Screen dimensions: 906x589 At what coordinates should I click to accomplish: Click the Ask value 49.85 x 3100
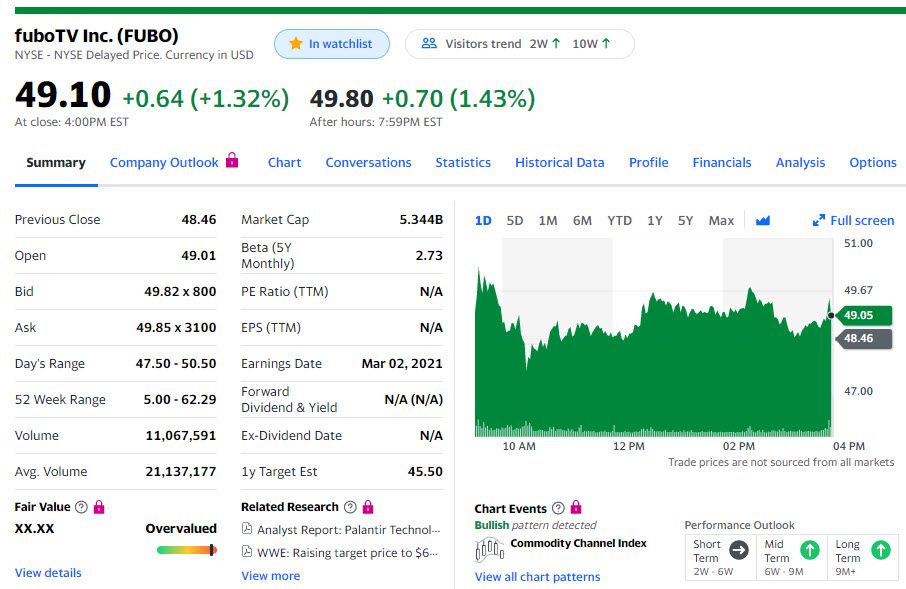[x=176, y=327]
